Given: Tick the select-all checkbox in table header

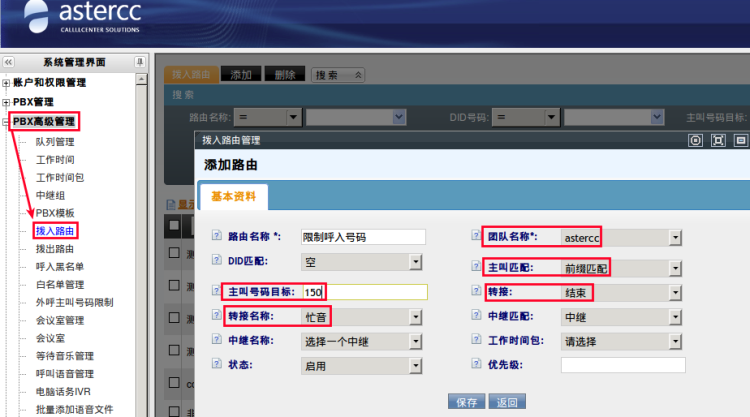Looking at the screenshot, I should point(174,225).
